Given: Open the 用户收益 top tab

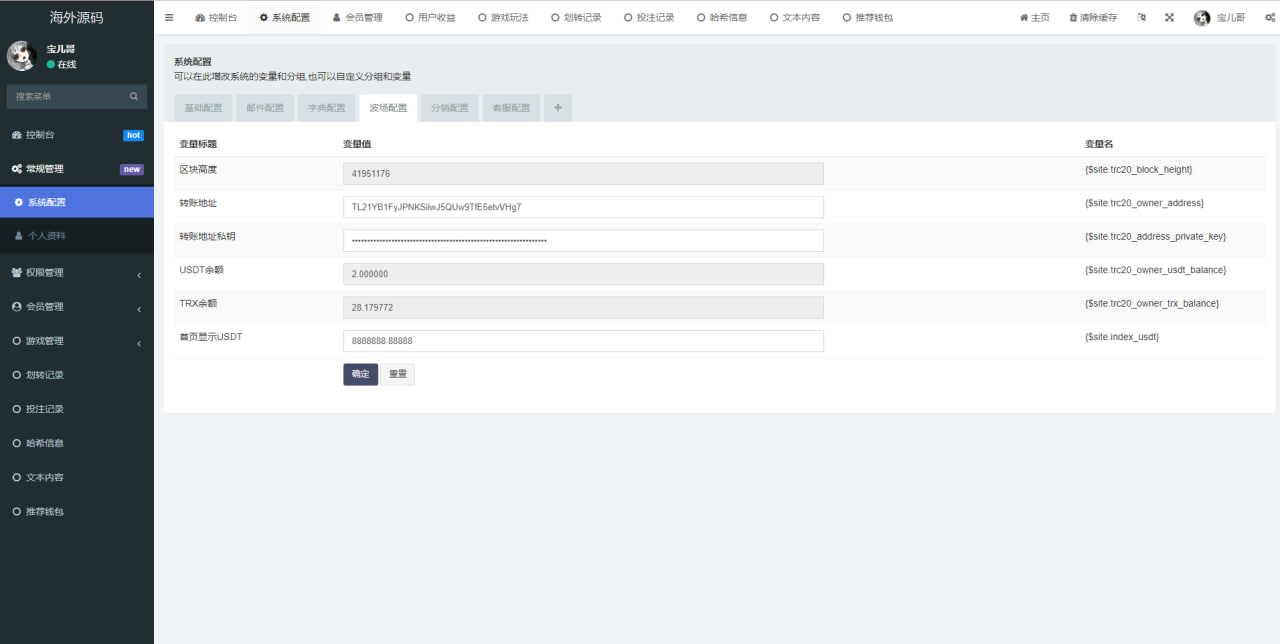Looking at the screenshot, I should coord(430,18).
